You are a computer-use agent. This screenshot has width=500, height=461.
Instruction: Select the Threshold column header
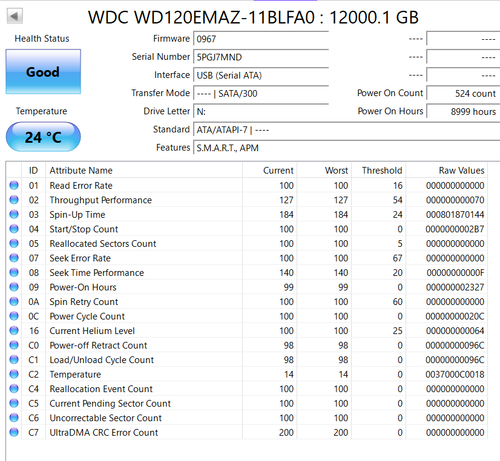(379, 170)
